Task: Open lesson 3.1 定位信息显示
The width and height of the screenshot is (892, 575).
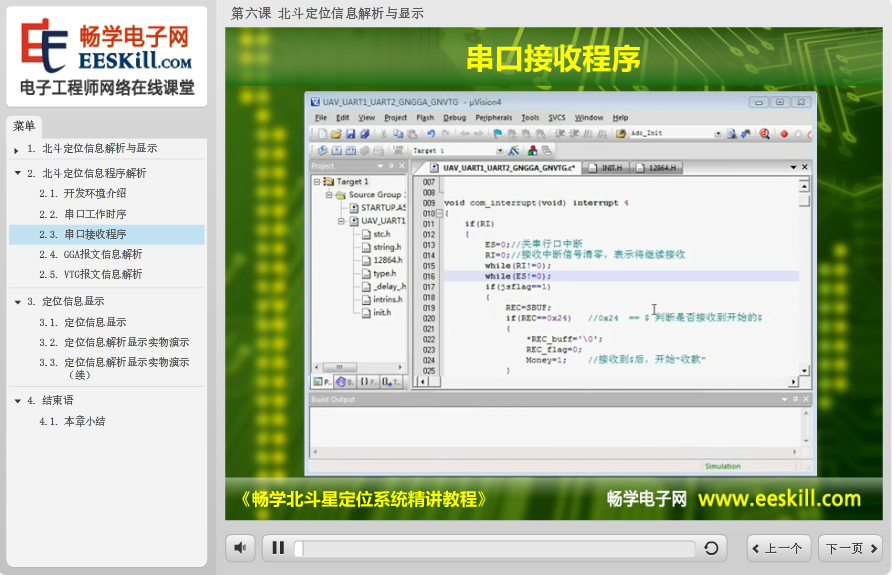Action: click(x=83, y=322)
